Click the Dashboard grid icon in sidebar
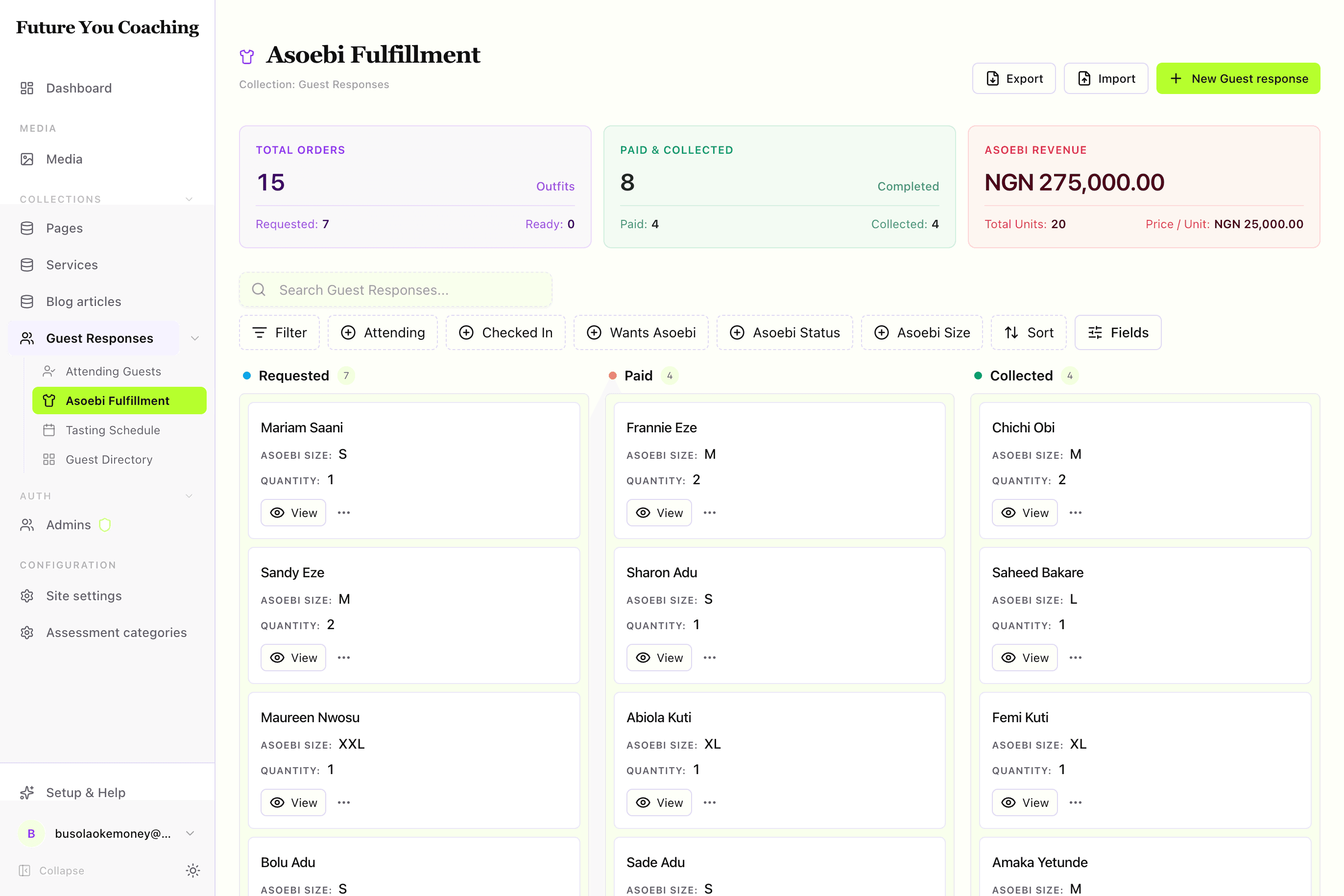The height and width of the screenshot is (896, 1344). point(27,88)
